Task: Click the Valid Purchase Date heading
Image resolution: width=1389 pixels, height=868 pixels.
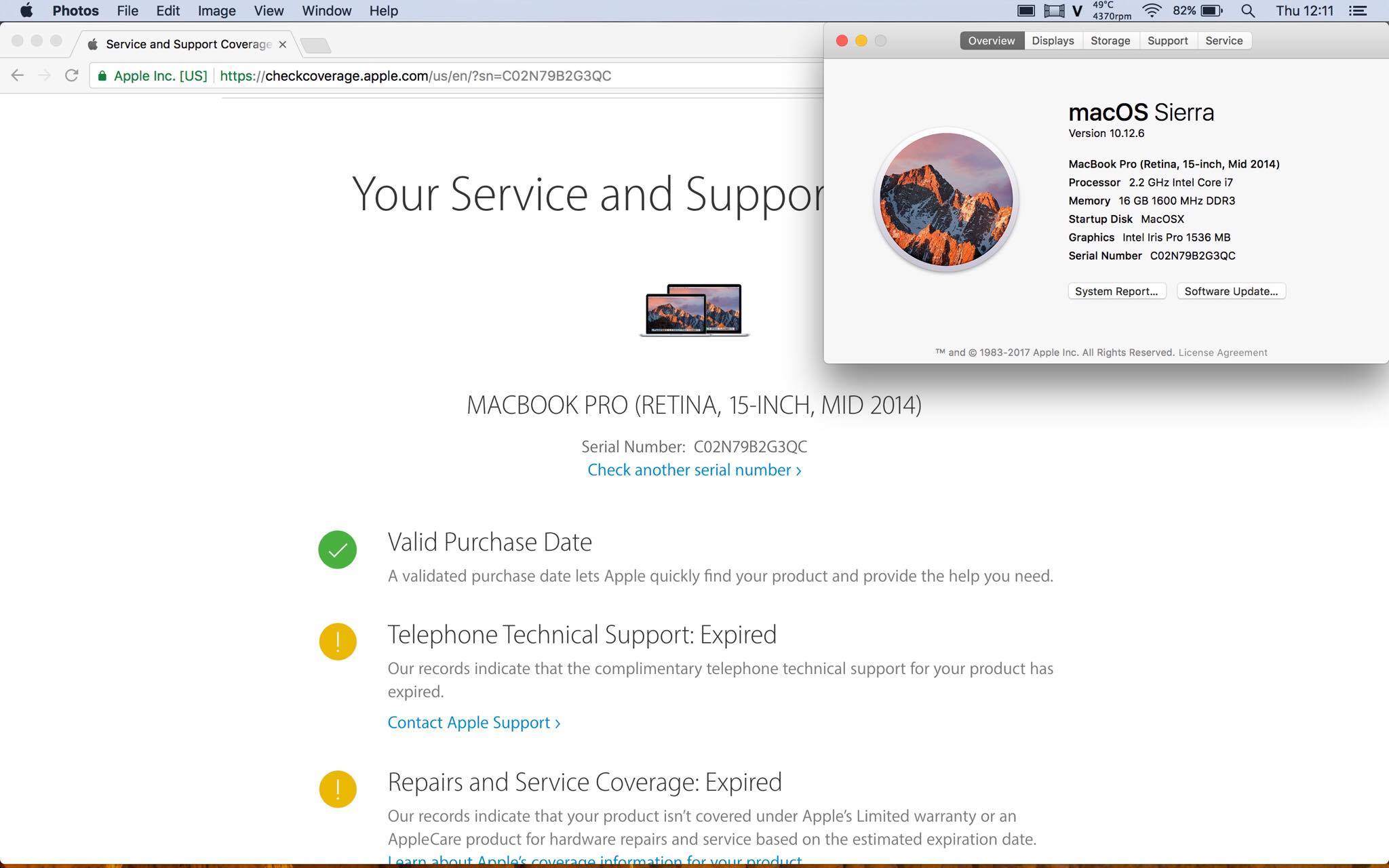Action: tap(490, 542)
